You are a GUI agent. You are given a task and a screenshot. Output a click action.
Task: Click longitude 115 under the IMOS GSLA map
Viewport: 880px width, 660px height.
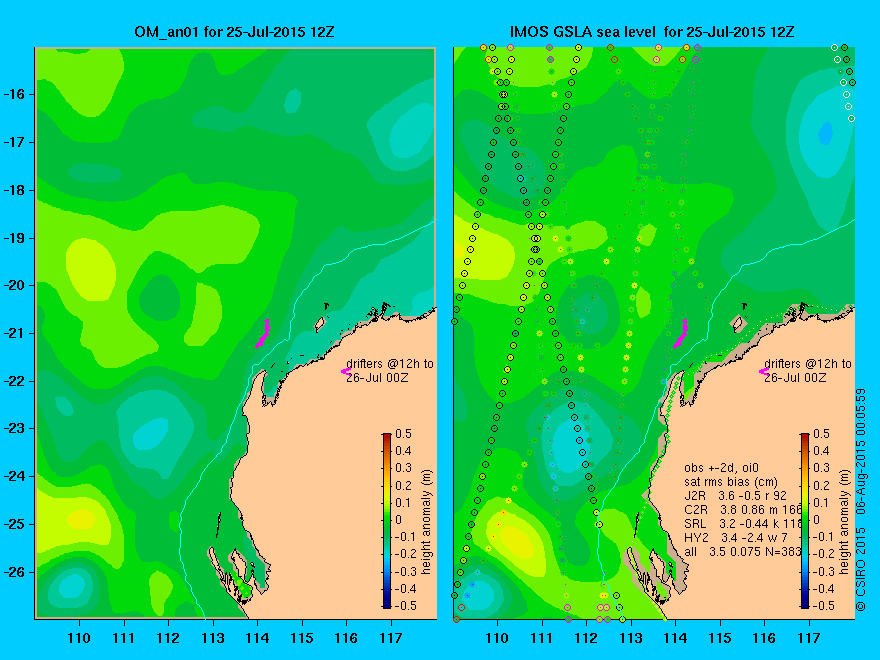(720, 638)
